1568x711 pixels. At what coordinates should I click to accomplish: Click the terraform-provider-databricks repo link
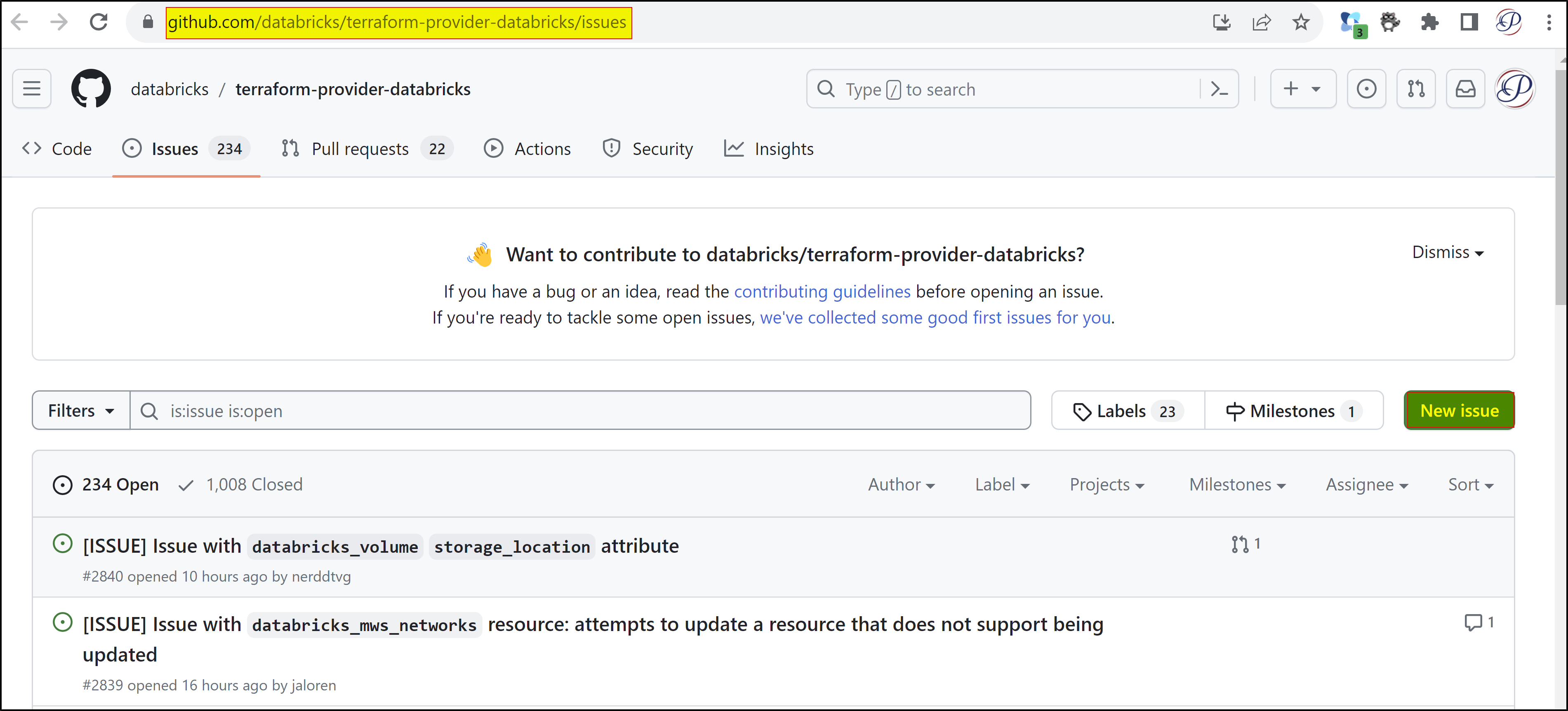pyautogui.click(x=353, y=89)
